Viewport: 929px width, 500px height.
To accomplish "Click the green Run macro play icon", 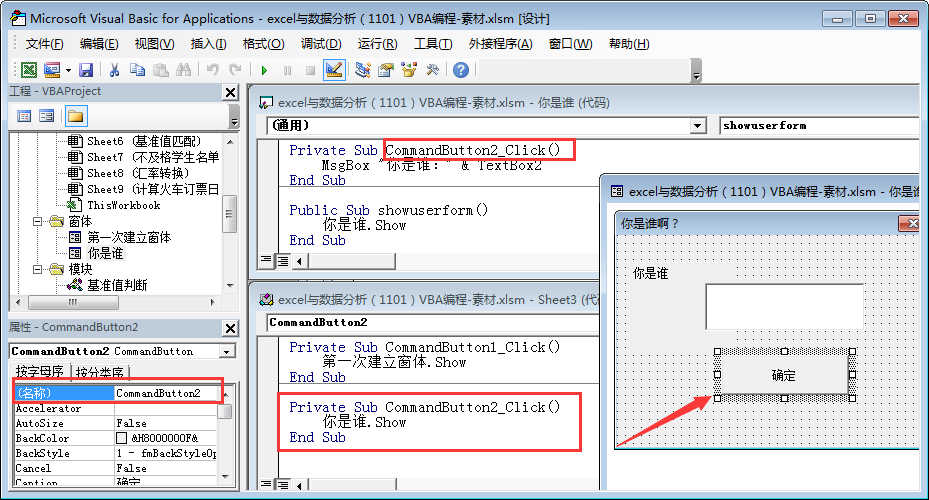I will tap(264, 70).
